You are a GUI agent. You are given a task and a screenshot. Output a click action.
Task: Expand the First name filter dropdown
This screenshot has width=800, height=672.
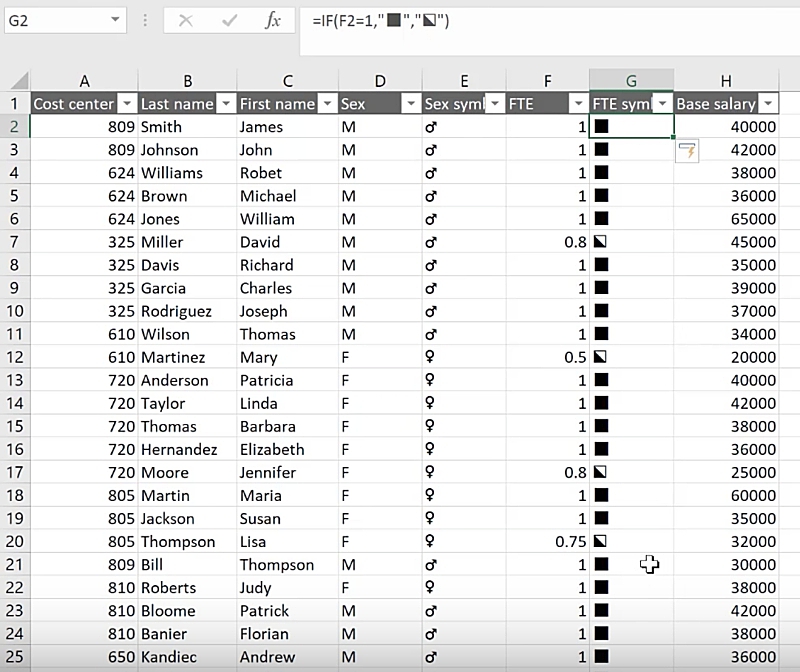[327, 104]
